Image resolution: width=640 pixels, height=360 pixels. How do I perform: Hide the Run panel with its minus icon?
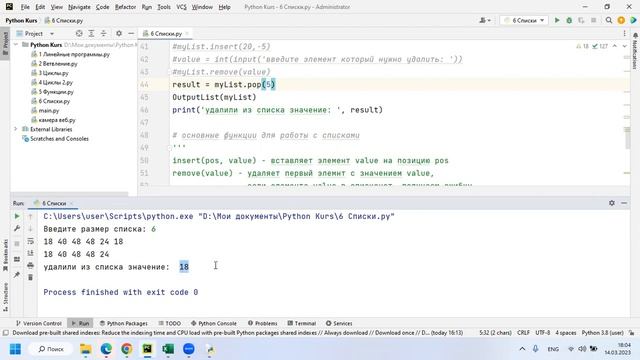tap(624, 203)
